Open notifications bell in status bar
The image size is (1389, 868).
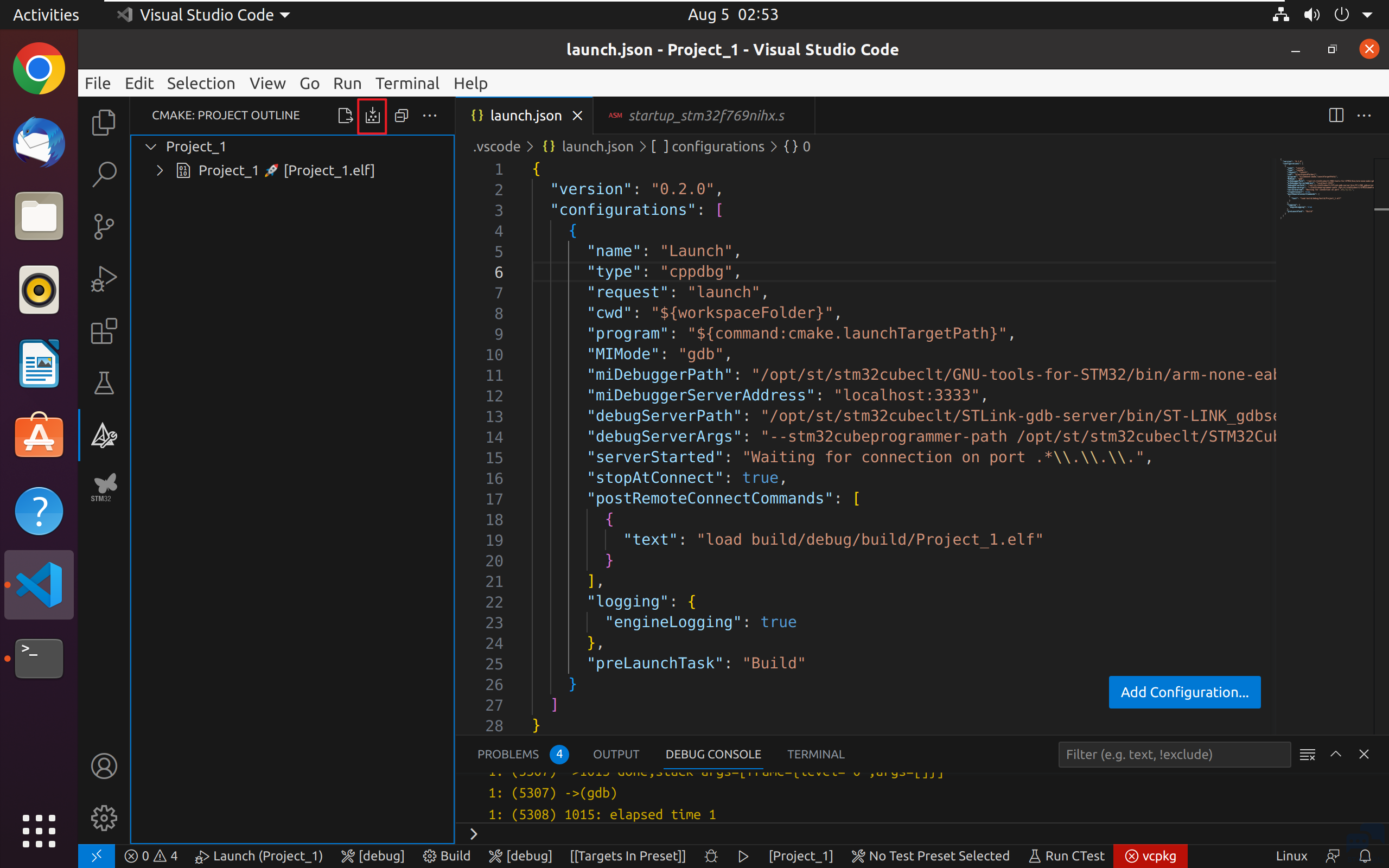tap(1366, 856)
